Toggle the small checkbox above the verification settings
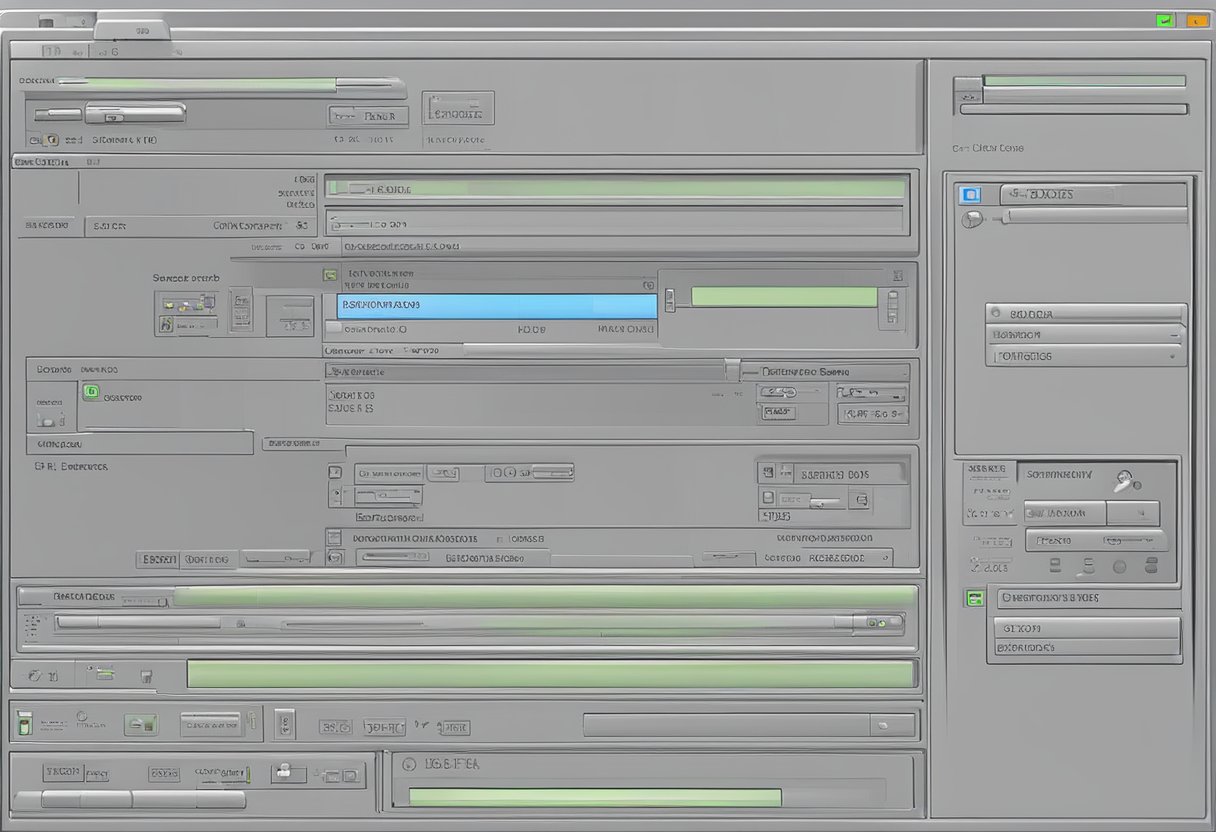Image resolution: width=1216 pixels, height=832 pixels. [335, 496]
